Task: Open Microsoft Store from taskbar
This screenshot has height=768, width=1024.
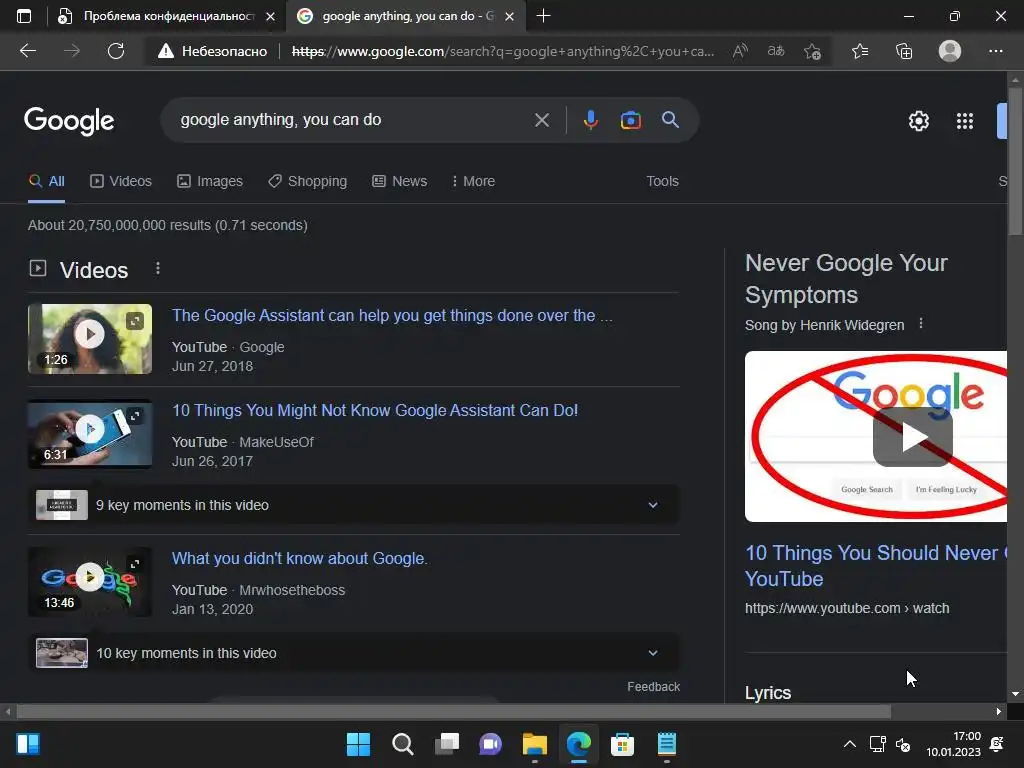Action: click(x=622, y=744)
